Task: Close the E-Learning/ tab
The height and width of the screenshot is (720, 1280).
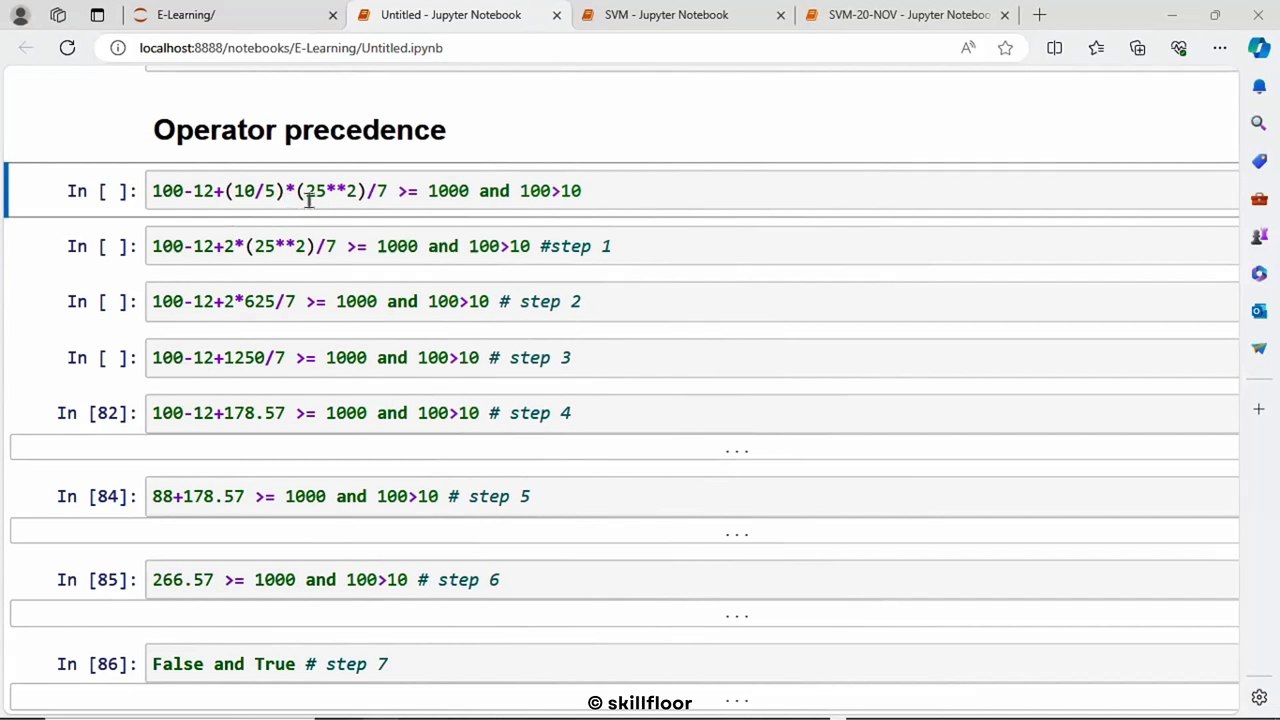Action: point(333,15)
